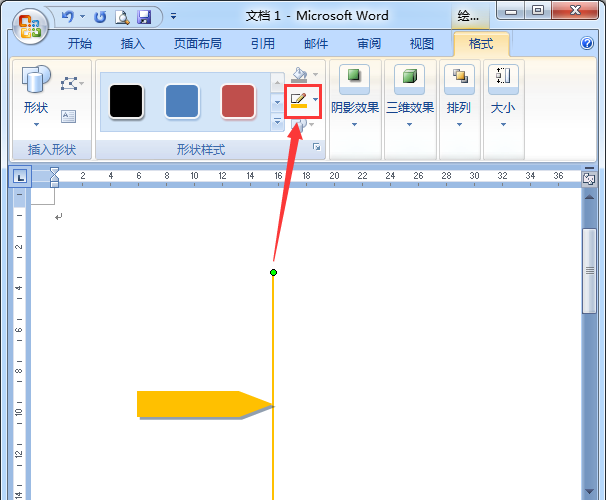Viewport: 606px width, 500px height.
Task: Open Print Preview from Quick Access toolbar
Action: [x=122, y=17]
